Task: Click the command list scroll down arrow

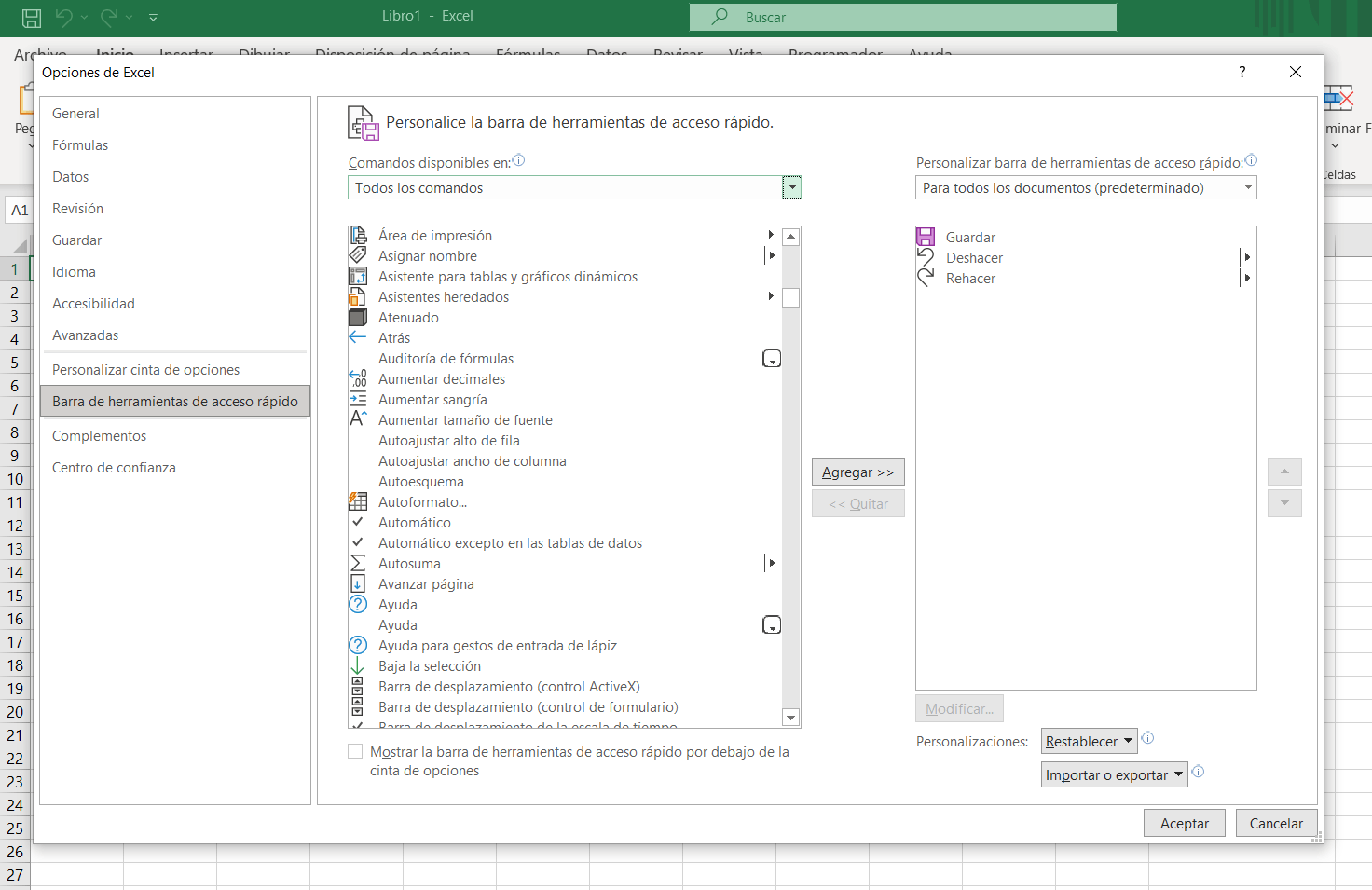Action: (790, 718)
